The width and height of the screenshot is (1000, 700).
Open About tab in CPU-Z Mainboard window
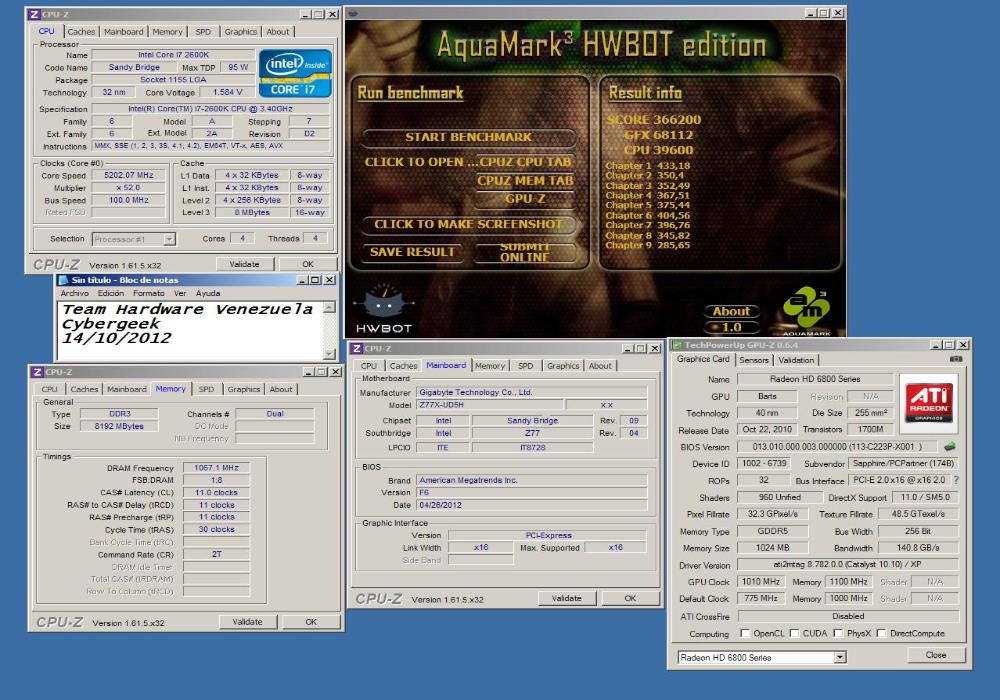point(600,366)
